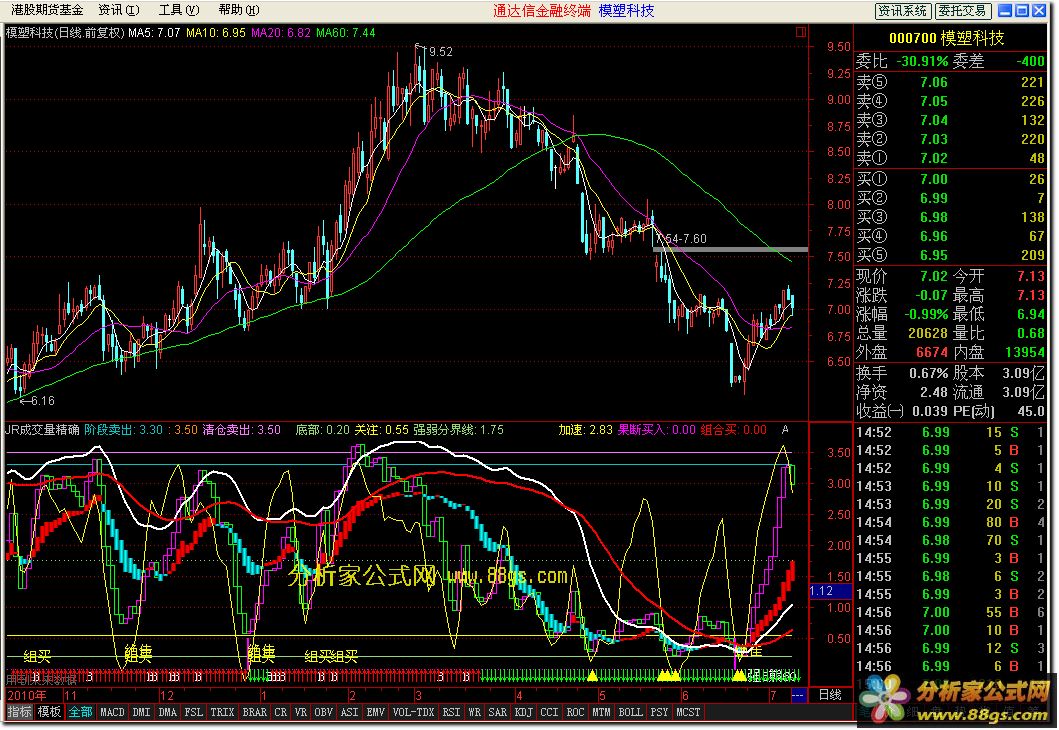Select the 全部 indicator tab
The width and height of the screenshot is (1059, 730).
80,712
